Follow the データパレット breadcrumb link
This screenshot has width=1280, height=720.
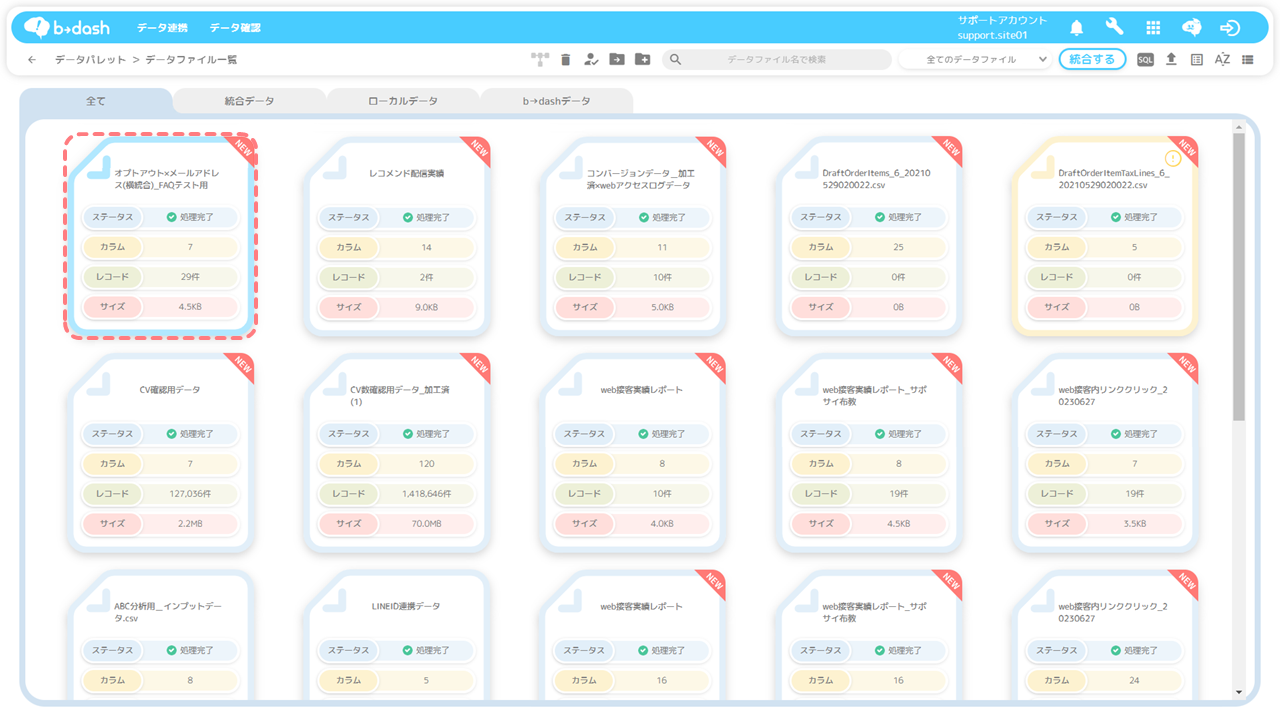(90, 60)
